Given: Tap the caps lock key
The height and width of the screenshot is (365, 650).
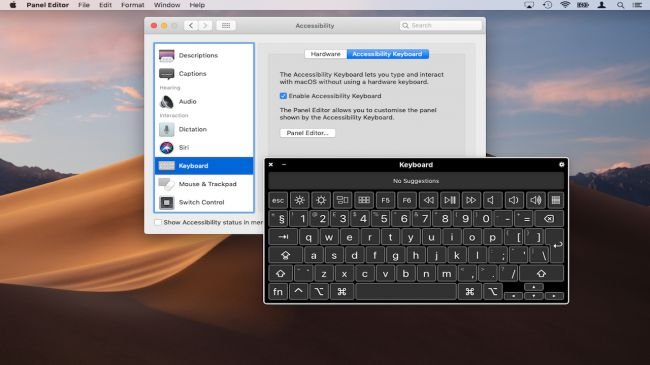Looking at the screenshot, I should click(x=285, y=255).
